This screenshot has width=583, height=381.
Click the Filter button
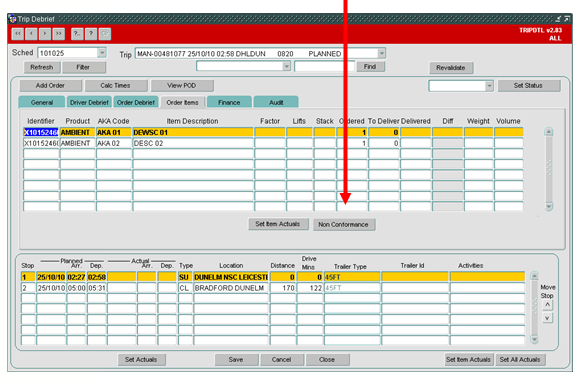[84, 67]
